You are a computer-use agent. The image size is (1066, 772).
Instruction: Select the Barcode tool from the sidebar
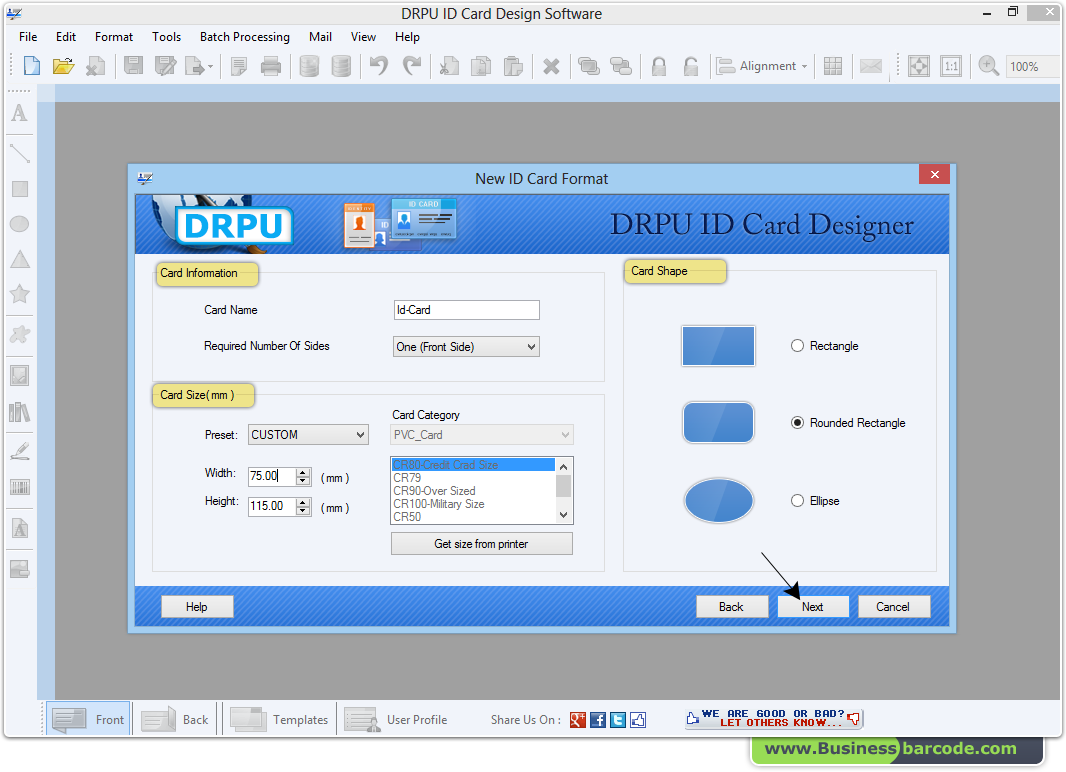click(x=18, y=487)
